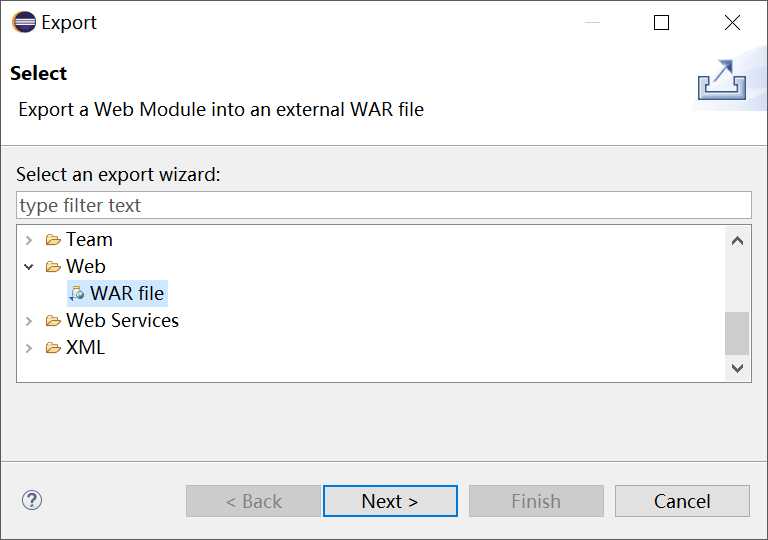
Task: Collapse the Web category
Action: (29, 267)
